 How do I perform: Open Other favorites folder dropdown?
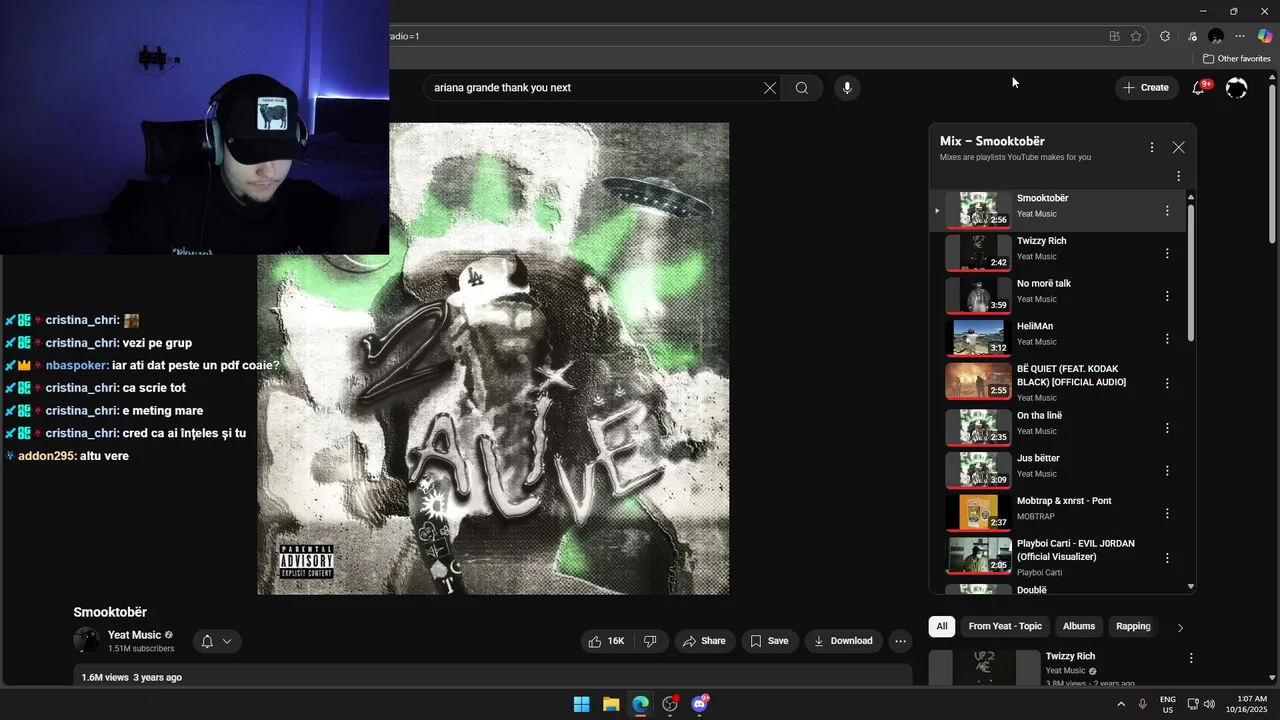tap(1236, 59)
